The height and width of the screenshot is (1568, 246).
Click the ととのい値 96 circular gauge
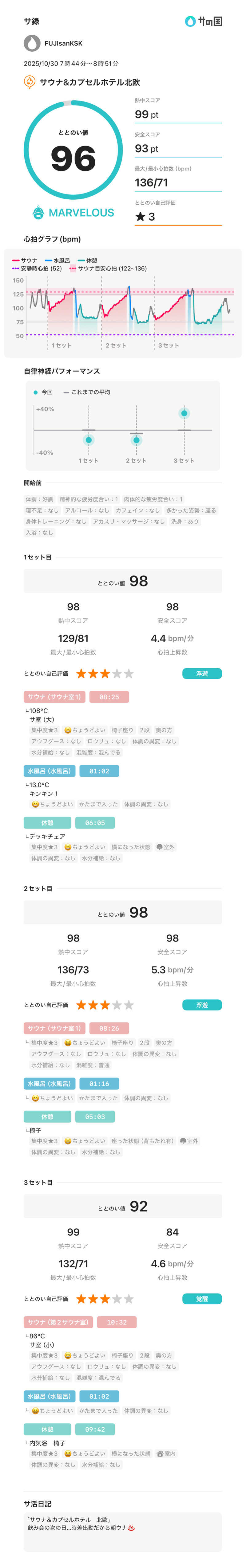[x=73, y=150]
